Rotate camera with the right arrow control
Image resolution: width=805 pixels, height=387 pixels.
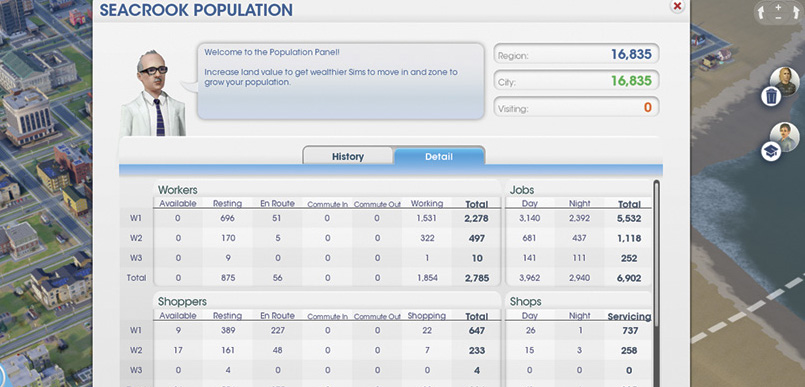[795, 13]
